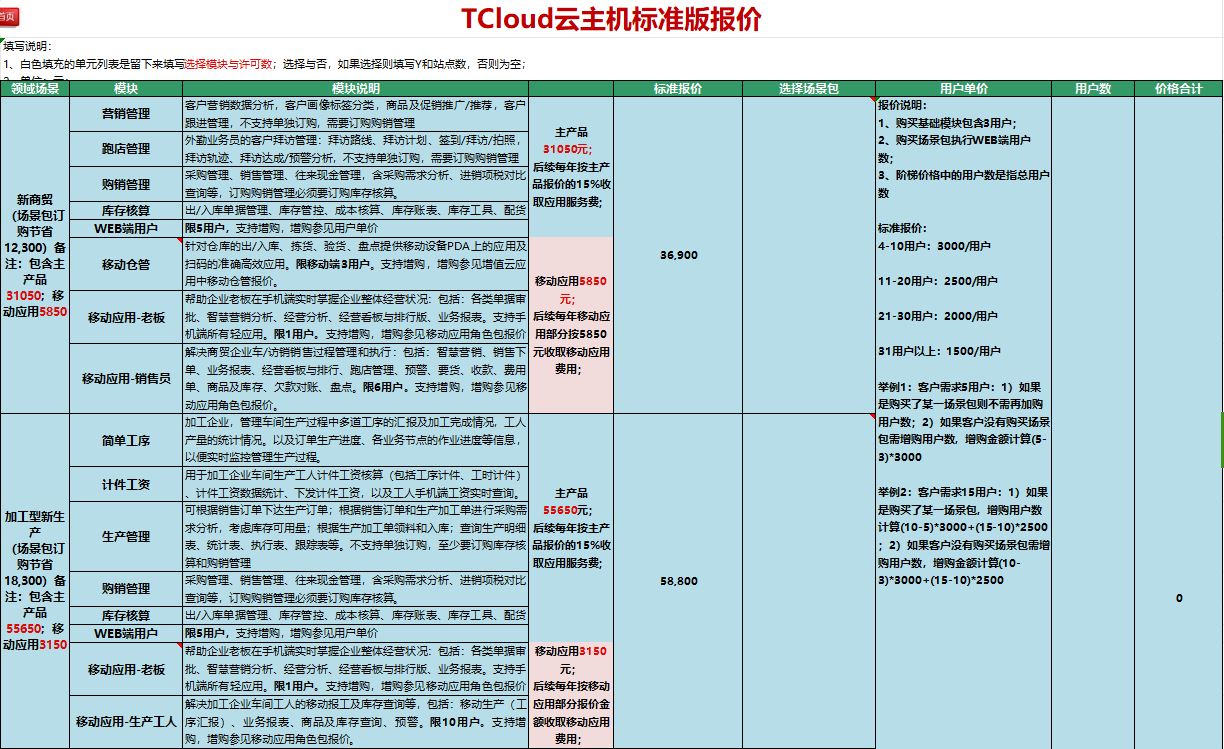The width and height of the screenshot is (1224, 749).
Task: Select the 新商贸 scenario cell
Action: [35, 254]
